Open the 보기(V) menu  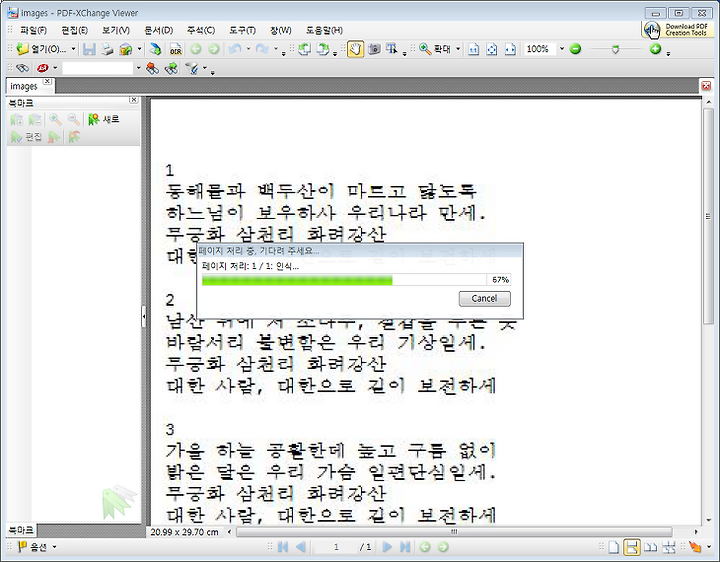116,30
